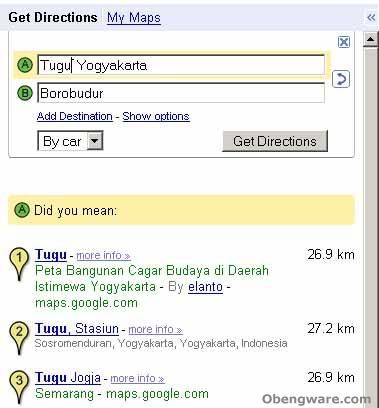The width and height of the screenshot is (379, 408).
Task: Click the scrollbar up arrow
Action: click(x=370, y=40)
